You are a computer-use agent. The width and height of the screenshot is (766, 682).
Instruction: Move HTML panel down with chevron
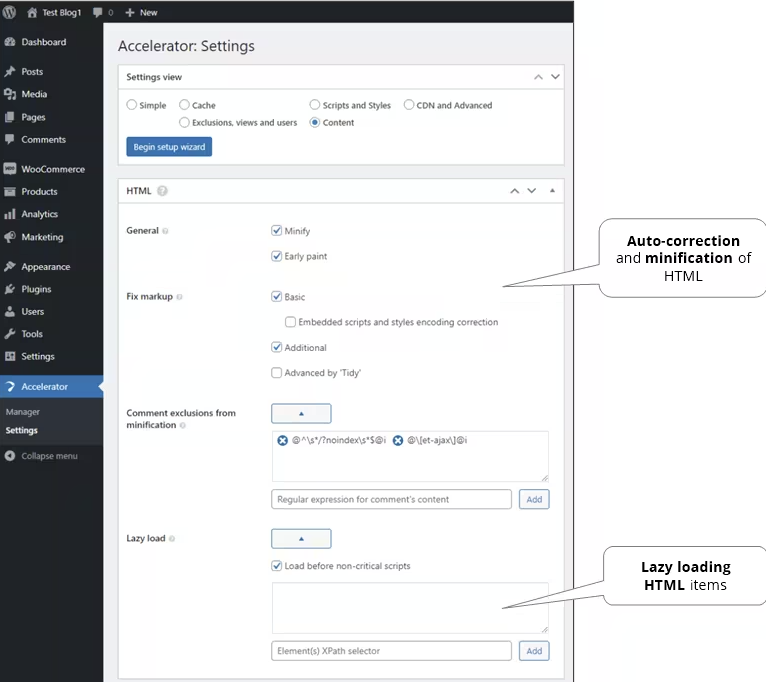point(532,191)
